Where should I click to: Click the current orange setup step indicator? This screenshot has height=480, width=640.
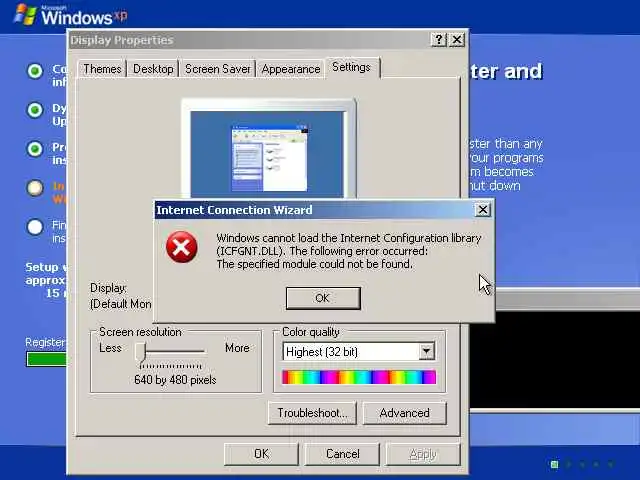tap(35, 188)
